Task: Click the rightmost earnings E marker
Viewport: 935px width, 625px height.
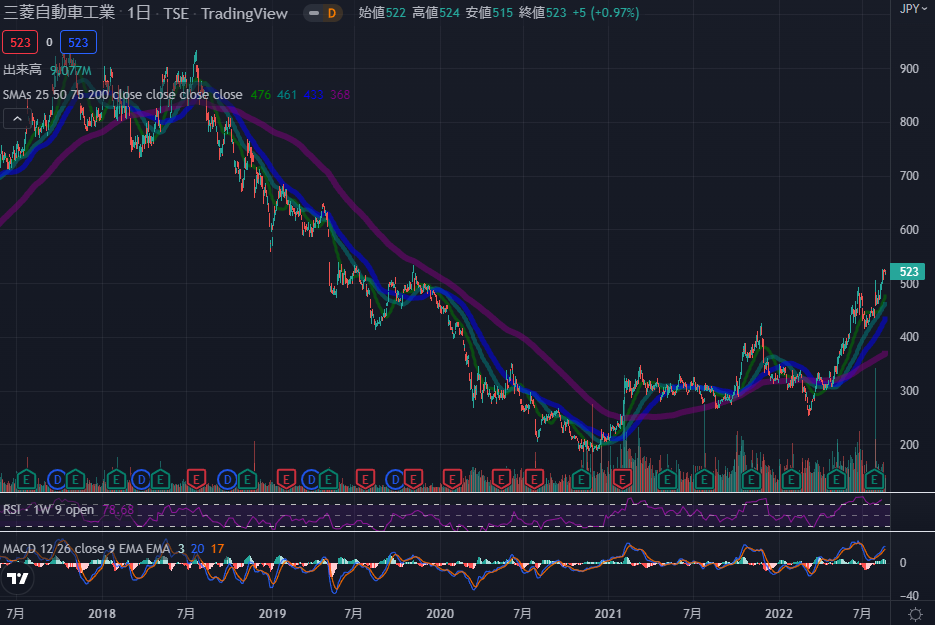Action: [874, 479]
